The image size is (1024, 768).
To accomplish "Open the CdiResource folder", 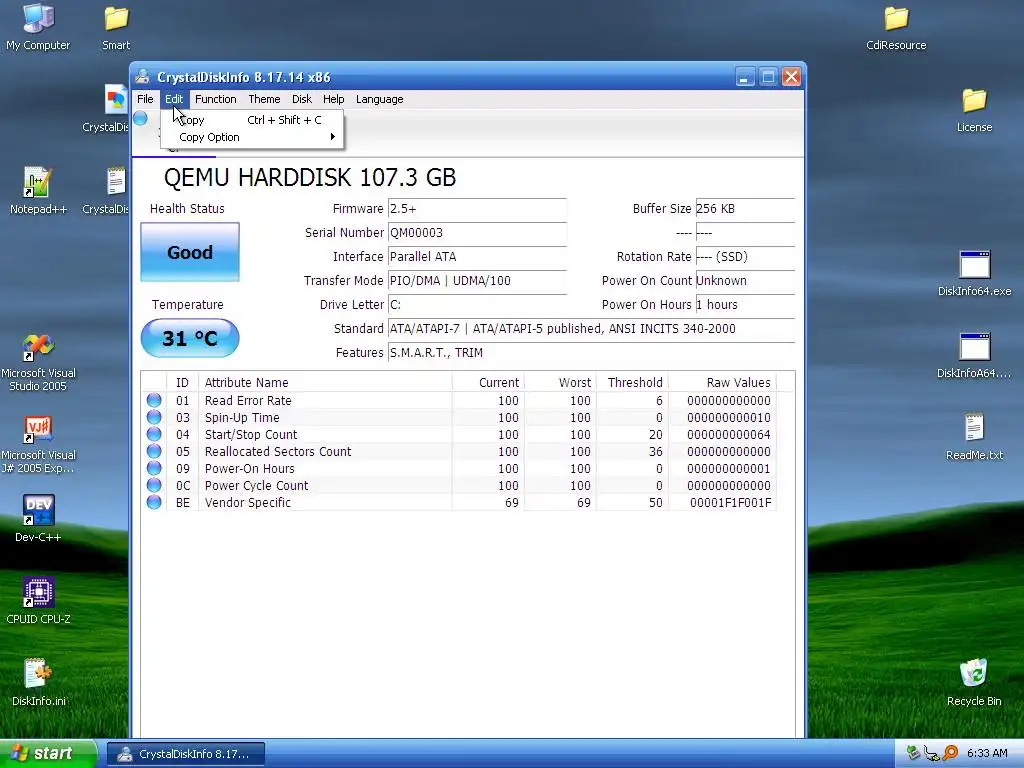I will [x=896, y=26].
